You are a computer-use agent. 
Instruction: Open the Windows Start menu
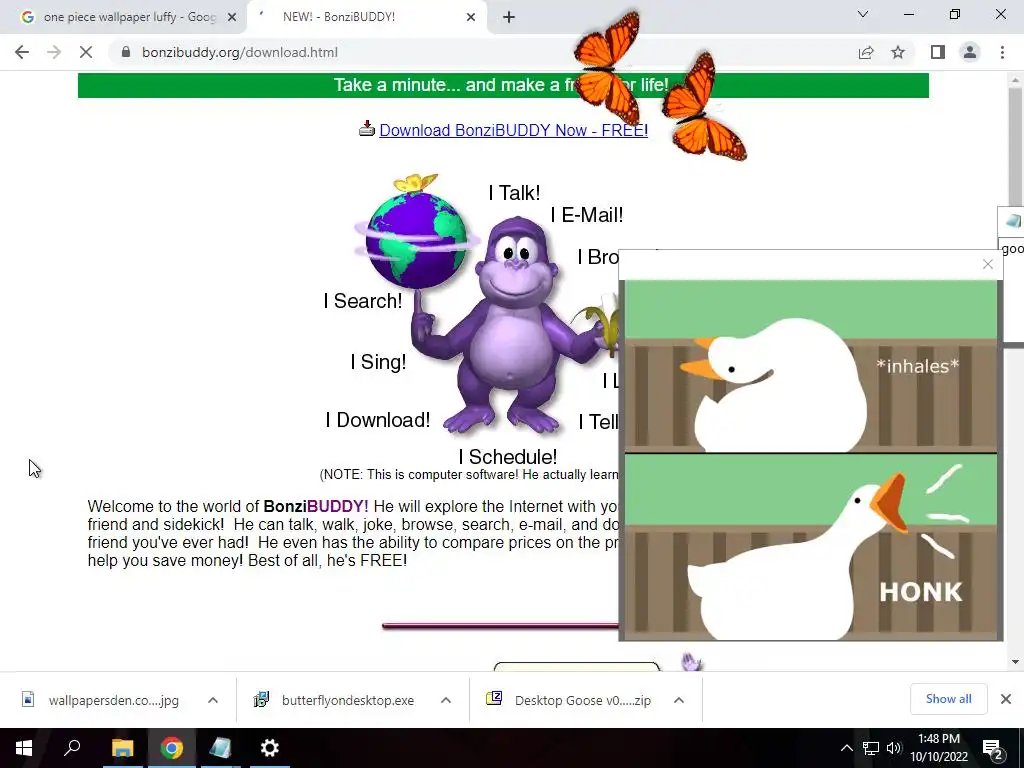(24, 748)
